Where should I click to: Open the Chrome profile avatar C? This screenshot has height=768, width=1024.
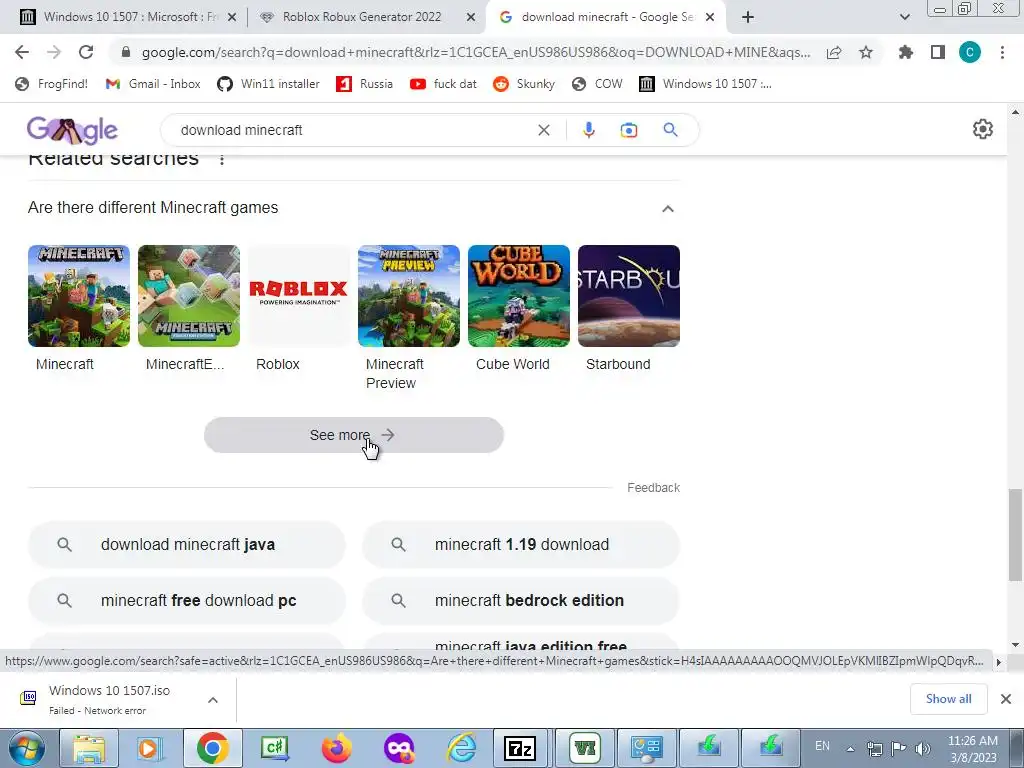point(970,52)
